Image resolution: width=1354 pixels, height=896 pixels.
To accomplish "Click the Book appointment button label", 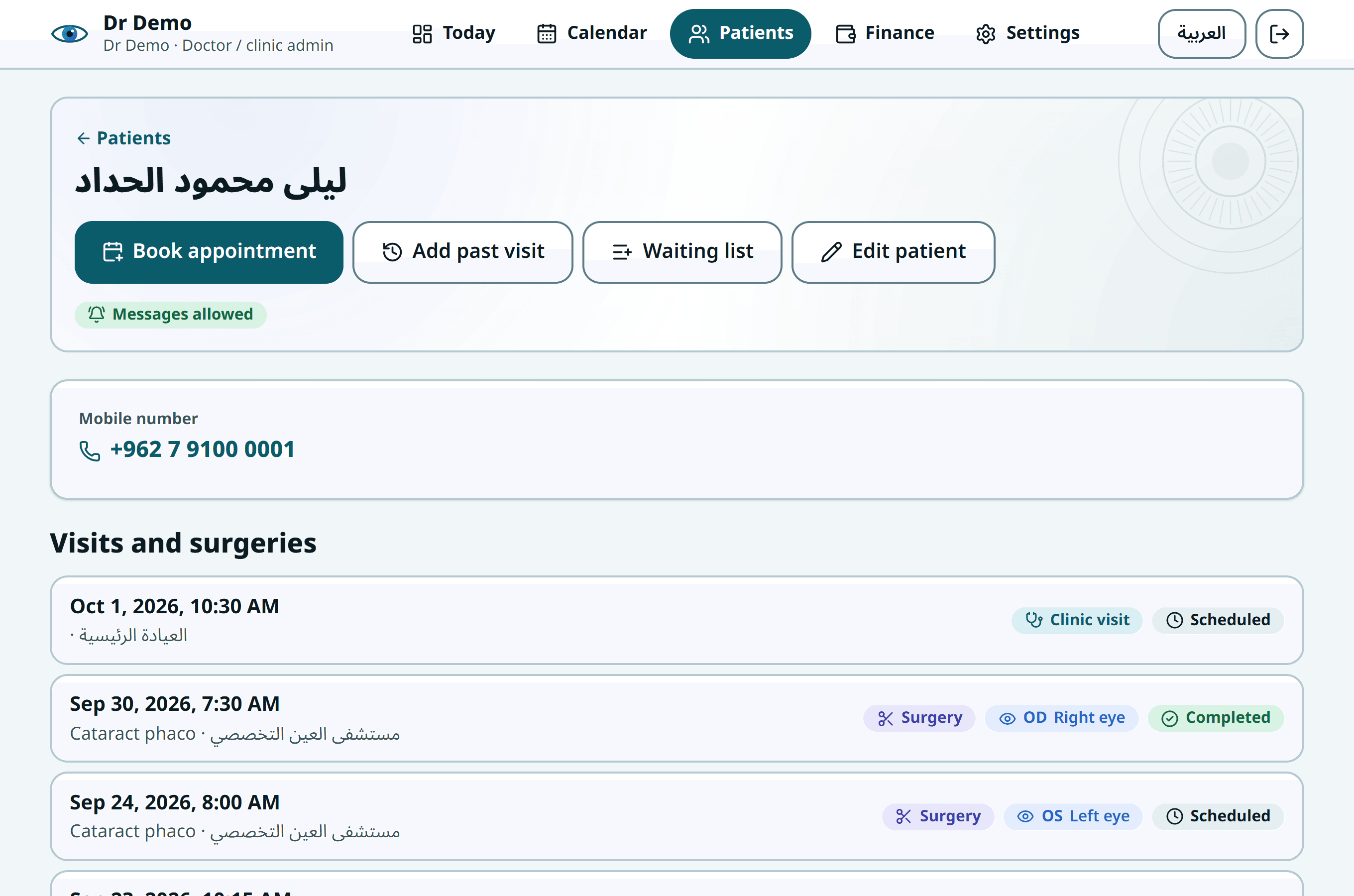I will [x=224, y=251].
